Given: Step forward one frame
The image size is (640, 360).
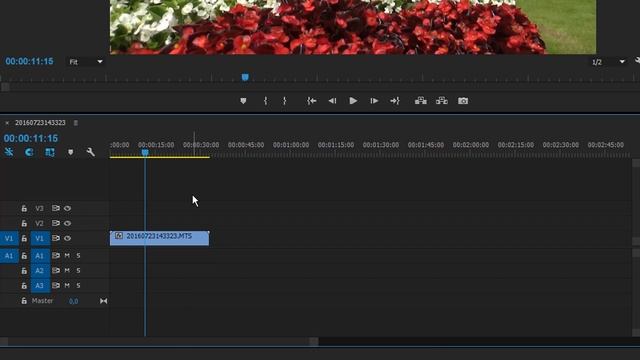Looking at the screenshot, I should (x=374, y=101).
